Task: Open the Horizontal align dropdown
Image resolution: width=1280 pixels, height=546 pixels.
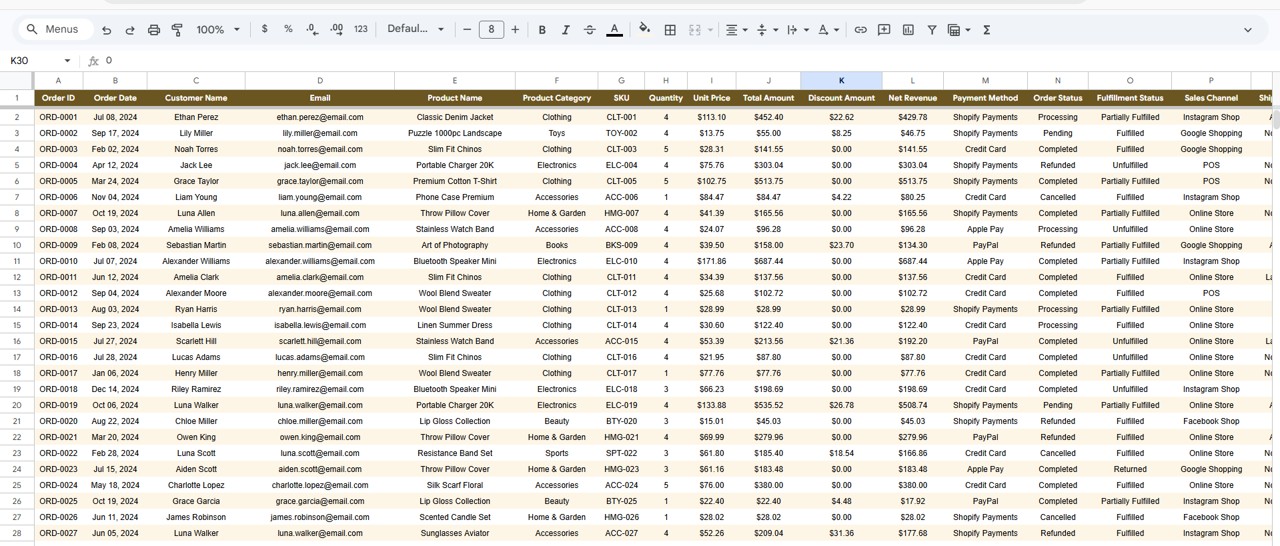Action: 736,30
